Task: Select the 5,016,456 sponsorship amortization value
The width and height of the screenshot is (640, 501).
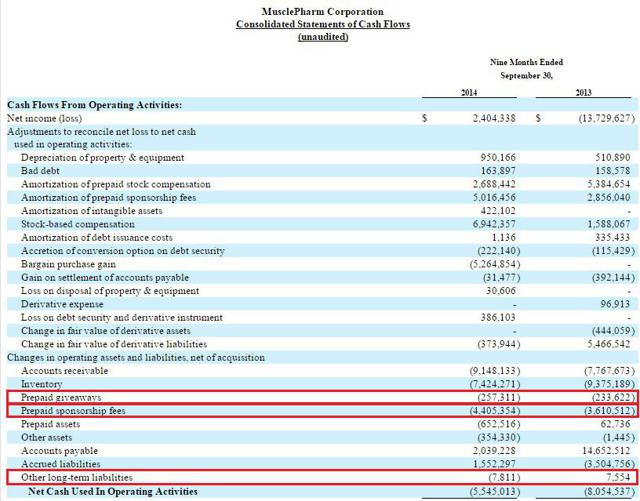Action: point(494,198)
